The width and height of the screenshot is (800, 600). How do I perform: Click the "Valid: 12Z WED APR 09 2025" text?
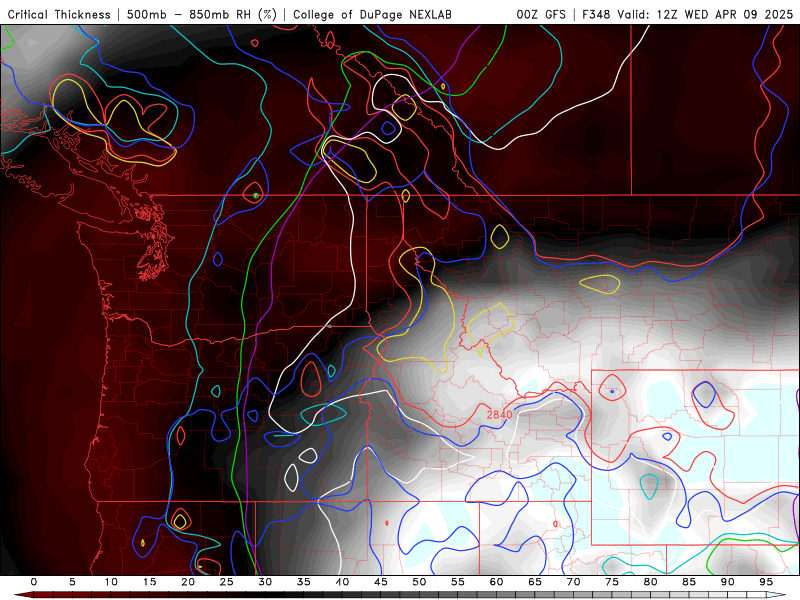click(705, 15)
